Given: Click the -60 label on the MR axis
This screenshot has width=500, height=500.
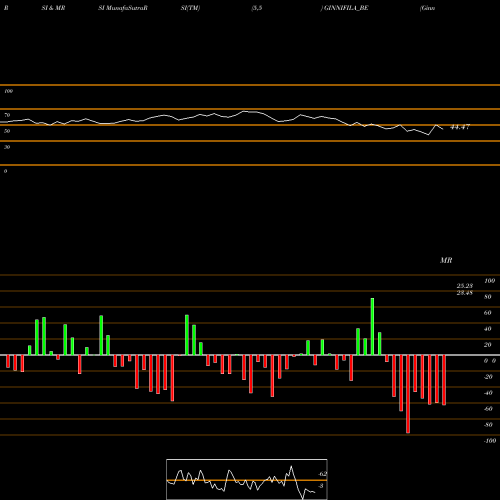Looking at the screenshot, I should tap(488, 409).
